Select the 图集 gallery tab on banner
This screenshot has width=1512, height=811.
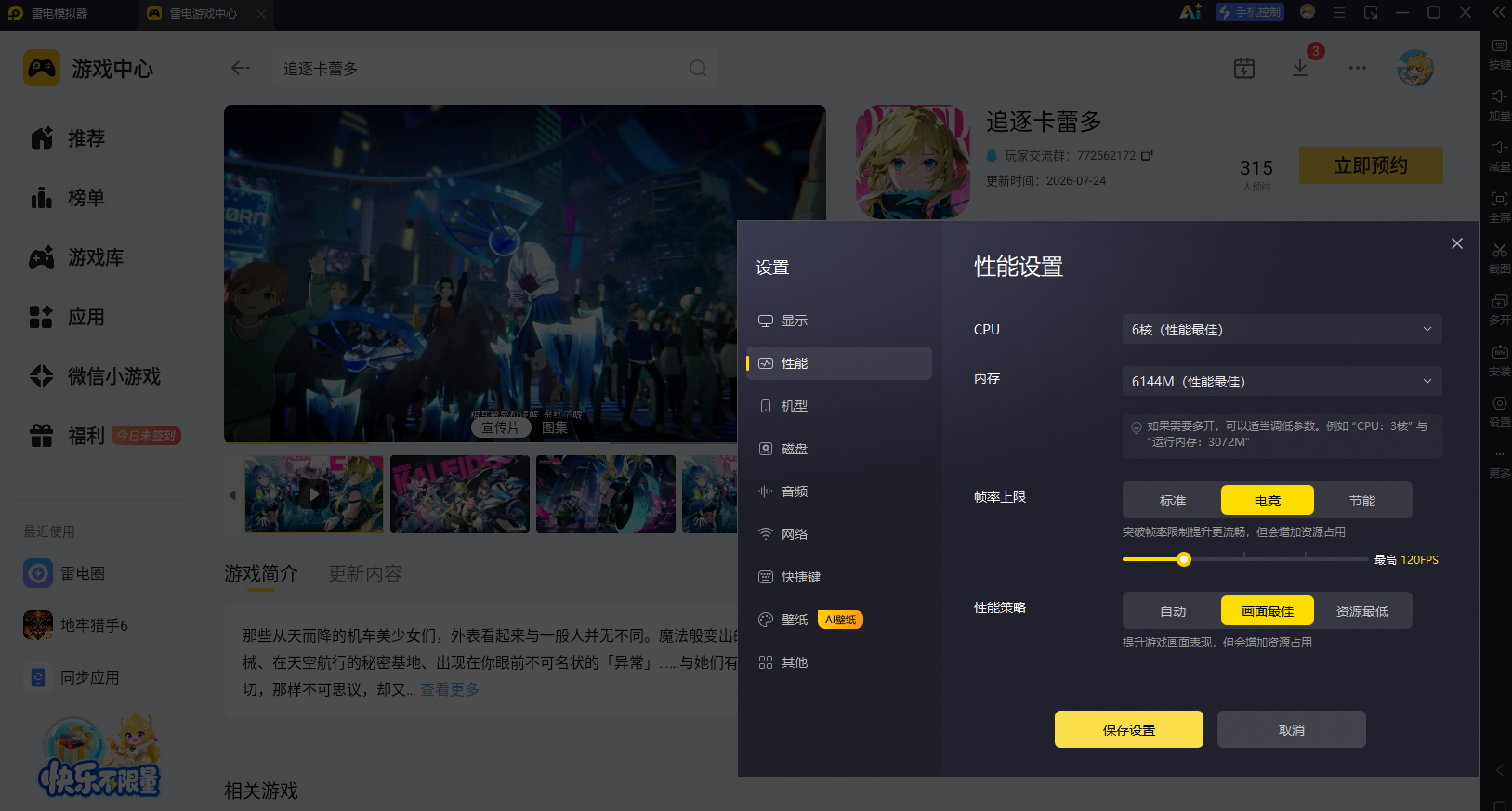pos(555,427)
